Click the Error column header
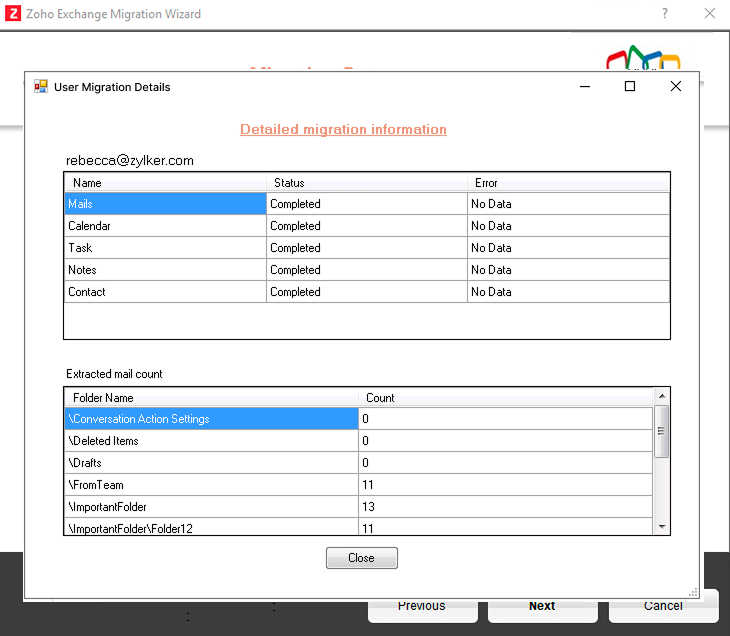Image resolution: width=730 pixels, height=636 pixels. point(568,183)
